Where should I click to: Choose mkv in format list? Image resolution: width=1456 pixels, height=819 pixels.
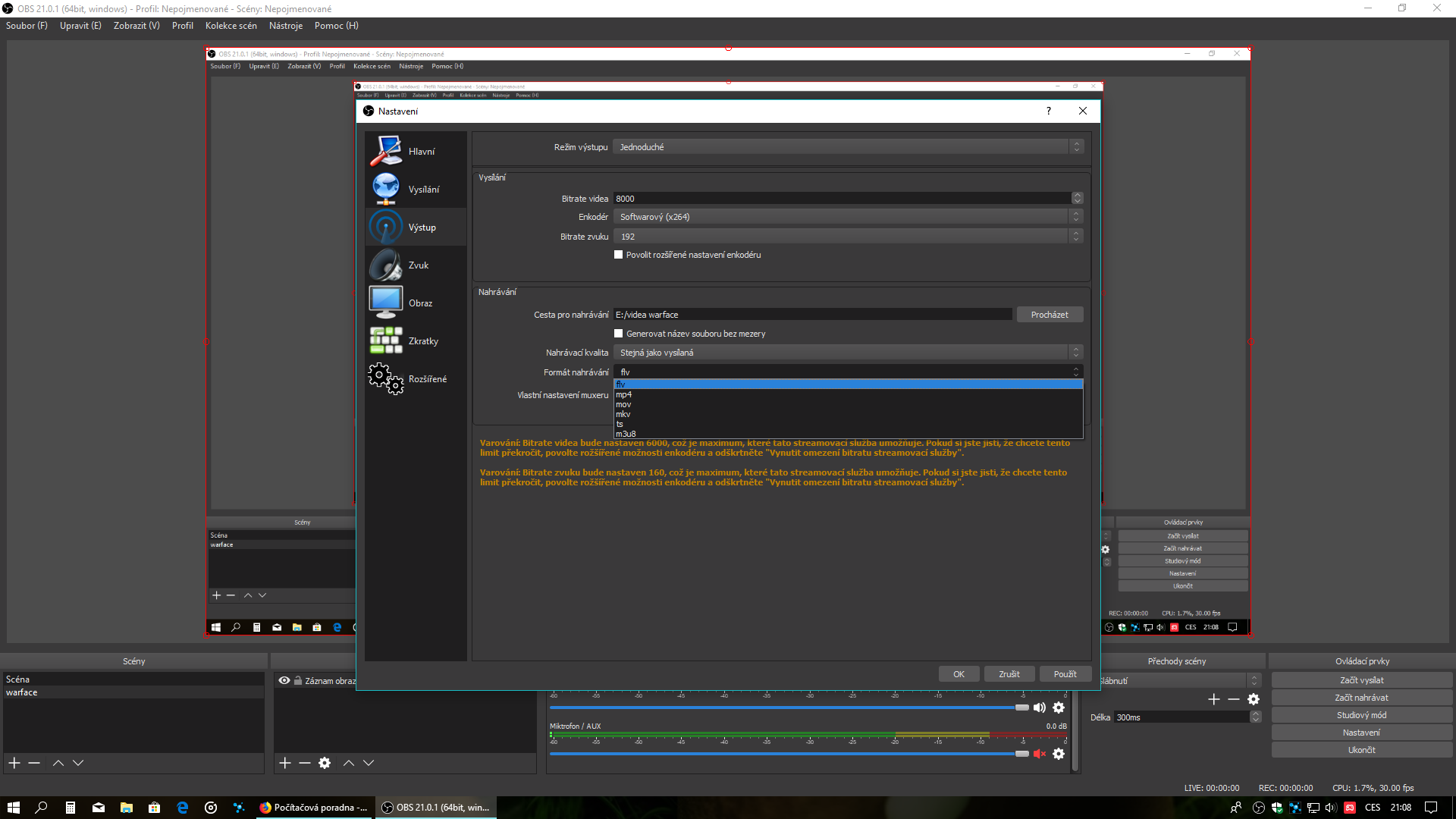[x=623, y=414]
